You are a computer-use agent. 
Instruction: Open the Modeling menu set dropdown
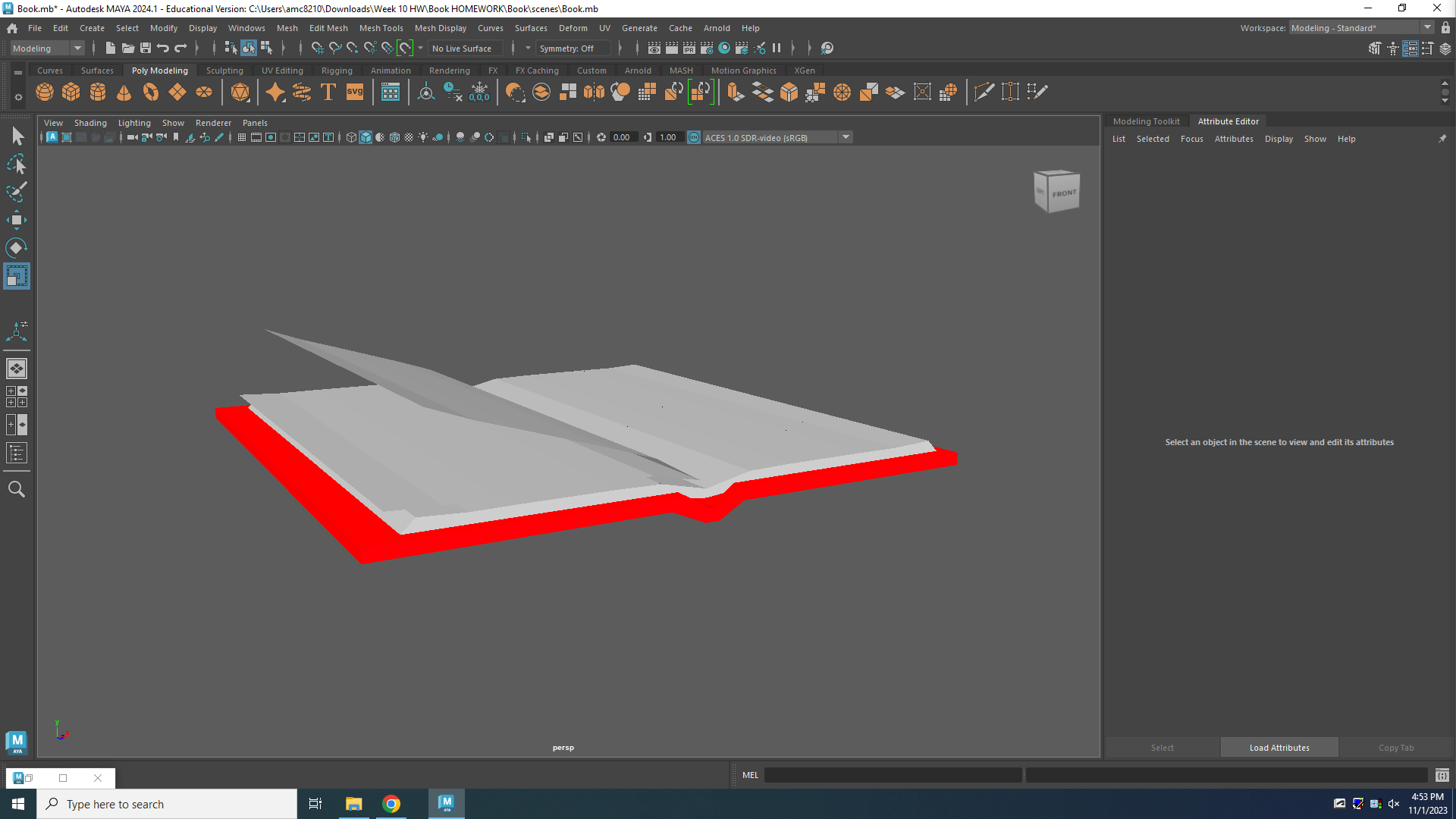(x=47, y=49)
